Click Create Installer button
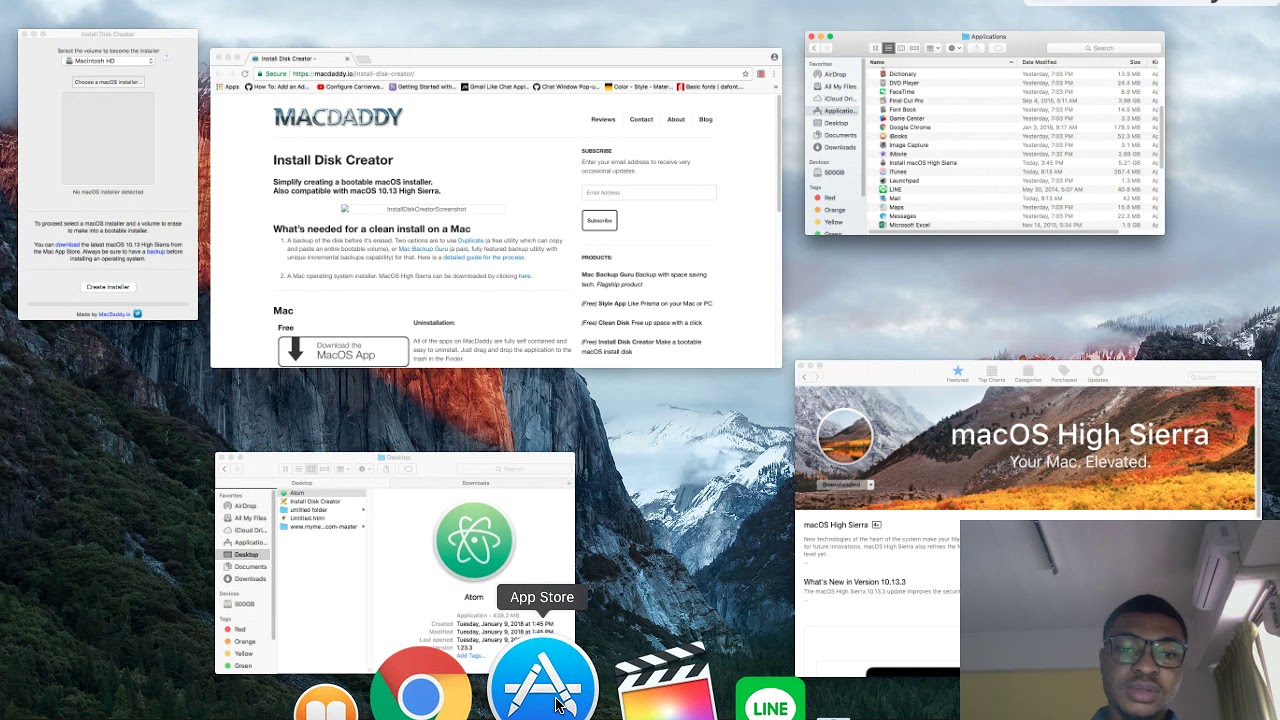The width and height of the screenshot is (1280, 720). point(108,287)
